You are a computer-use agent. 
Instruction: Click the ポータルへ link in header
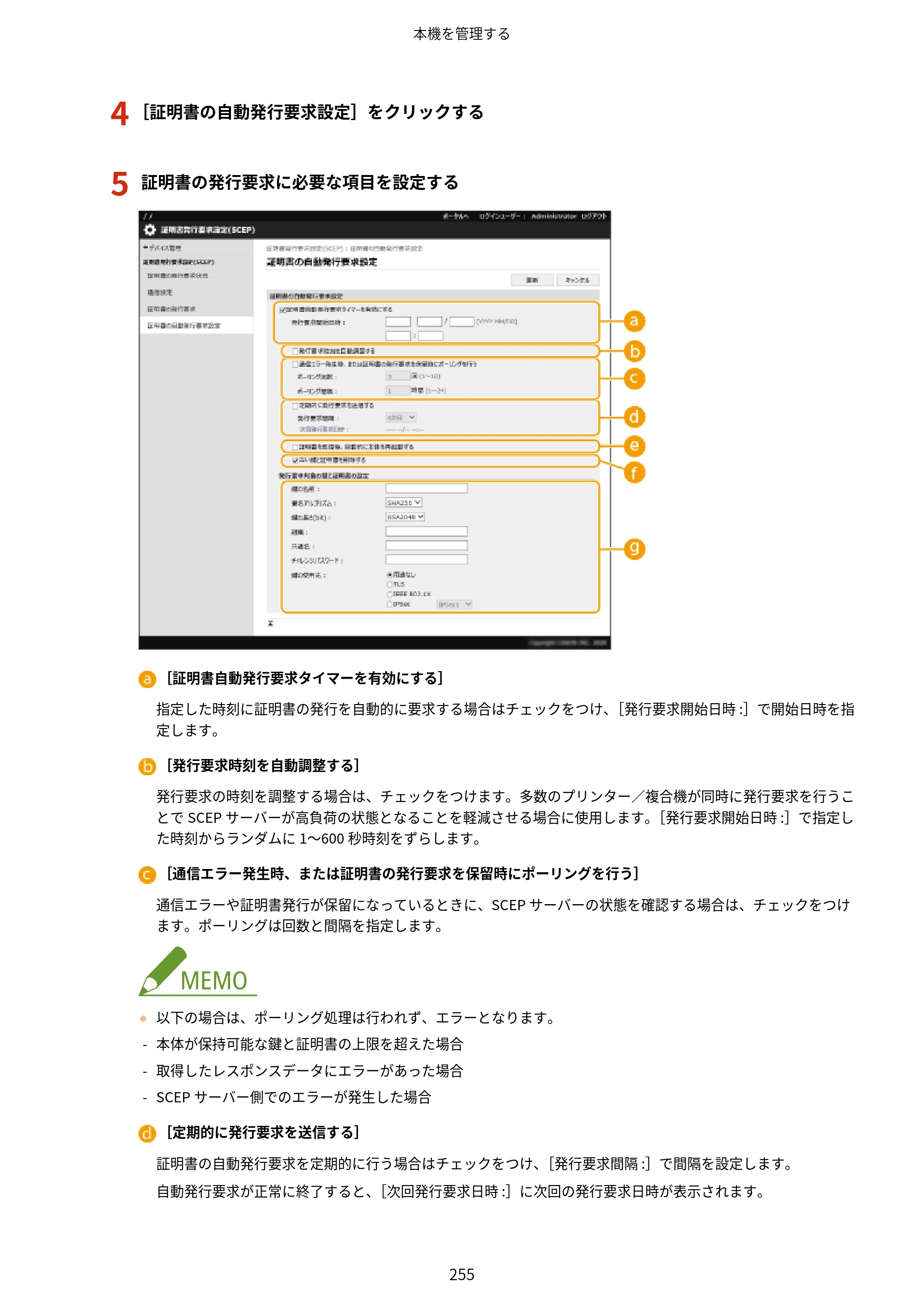(x=456, y=216)
